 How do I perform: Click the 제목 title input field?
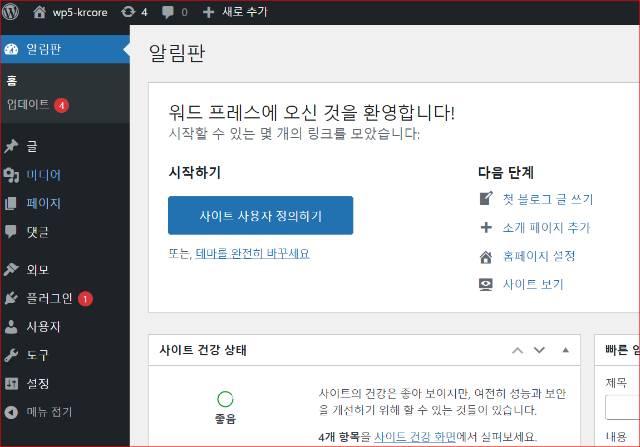622,407
